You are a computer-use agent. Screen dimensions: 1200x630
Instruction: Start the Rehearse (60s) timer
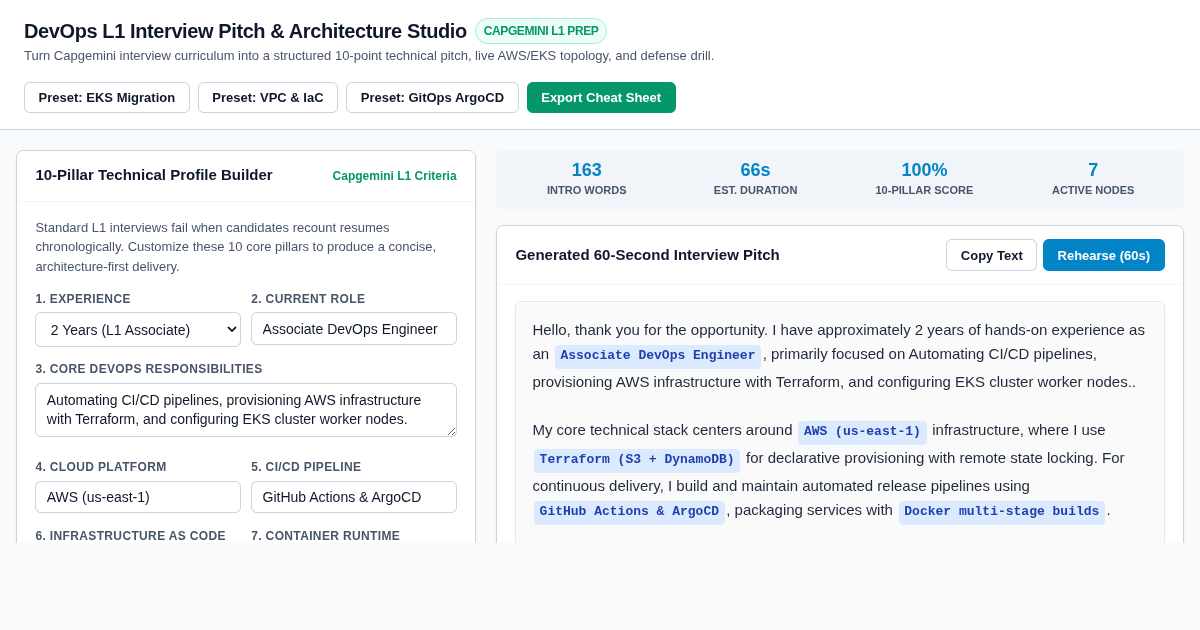coord(1104,255)
